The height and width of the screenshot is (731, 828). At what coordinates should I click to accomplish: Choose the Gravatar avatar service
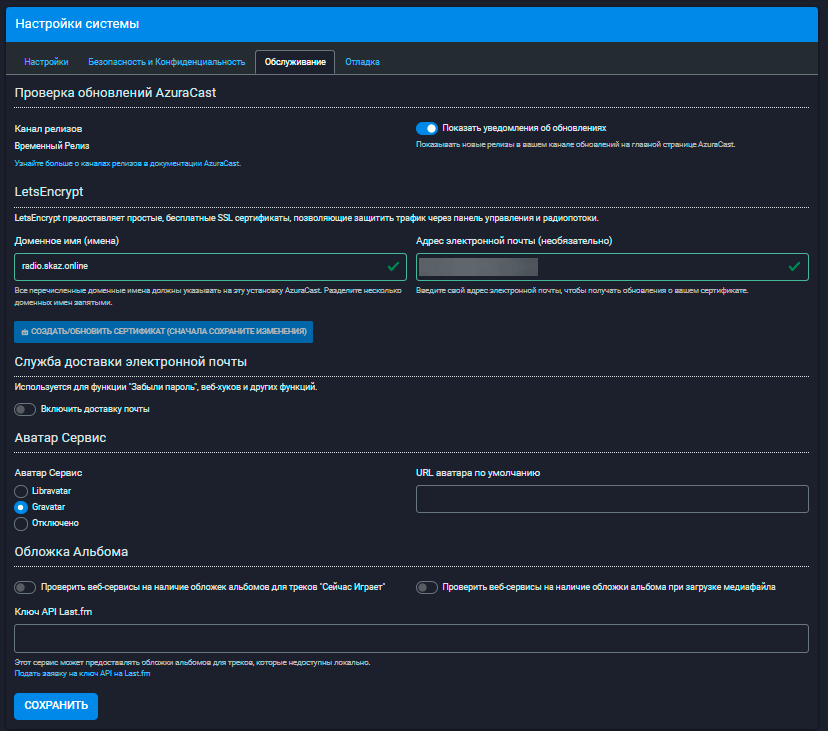pyautogui.click(x=21, y=507)
